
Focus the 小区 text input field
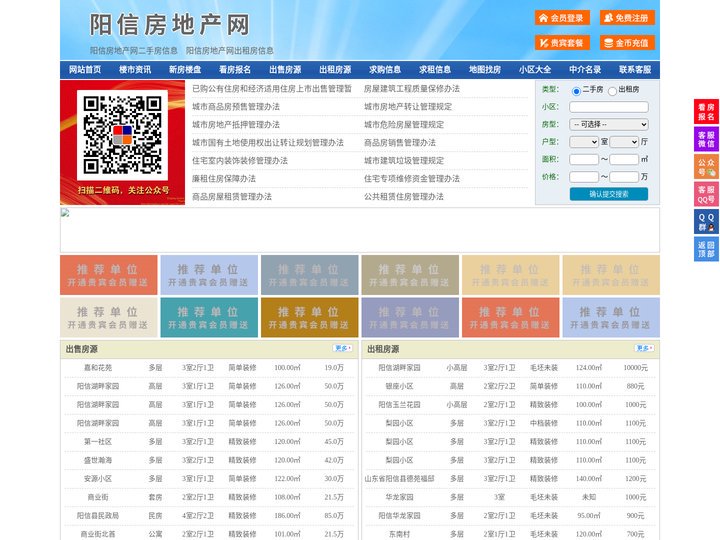[609, 107]
